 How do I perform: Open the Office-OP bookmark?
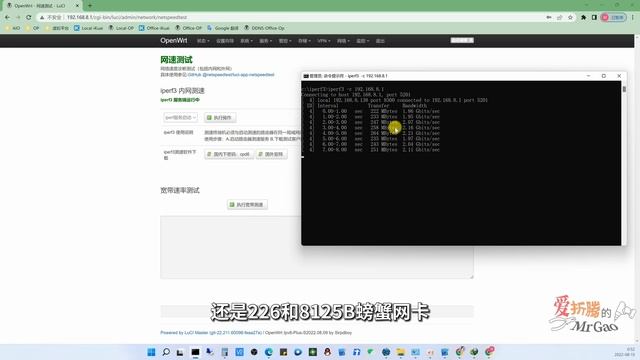click(189, 28)
